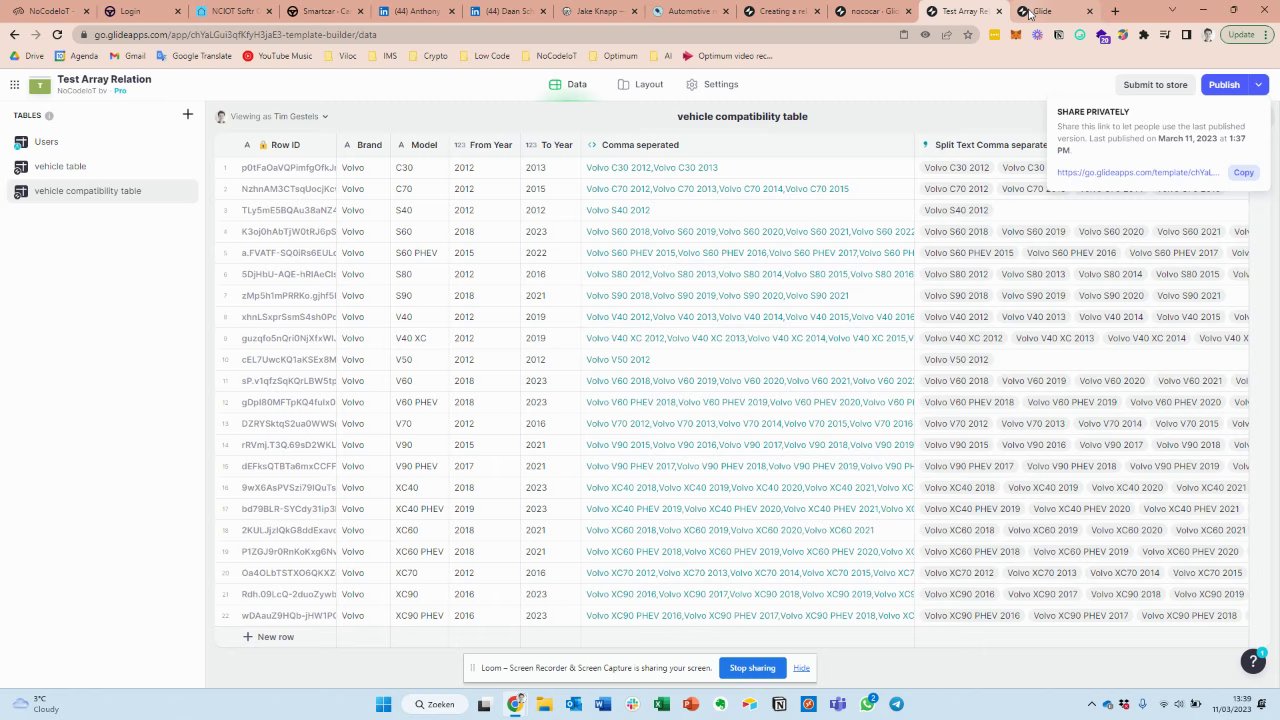The width and height of the screenshot is (1280, 720).
Task: Open the Chrome profile avatar
Action: tap(1208, 35)
